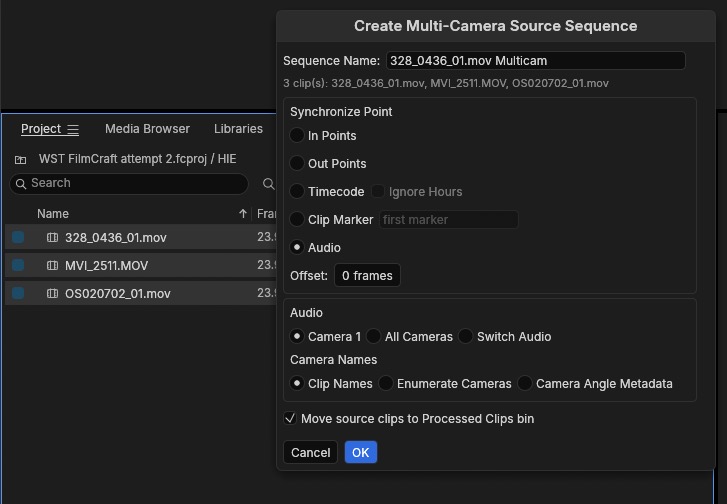Switch to the Media Browser tab
The image size is (727, 504).
(147, 129)
